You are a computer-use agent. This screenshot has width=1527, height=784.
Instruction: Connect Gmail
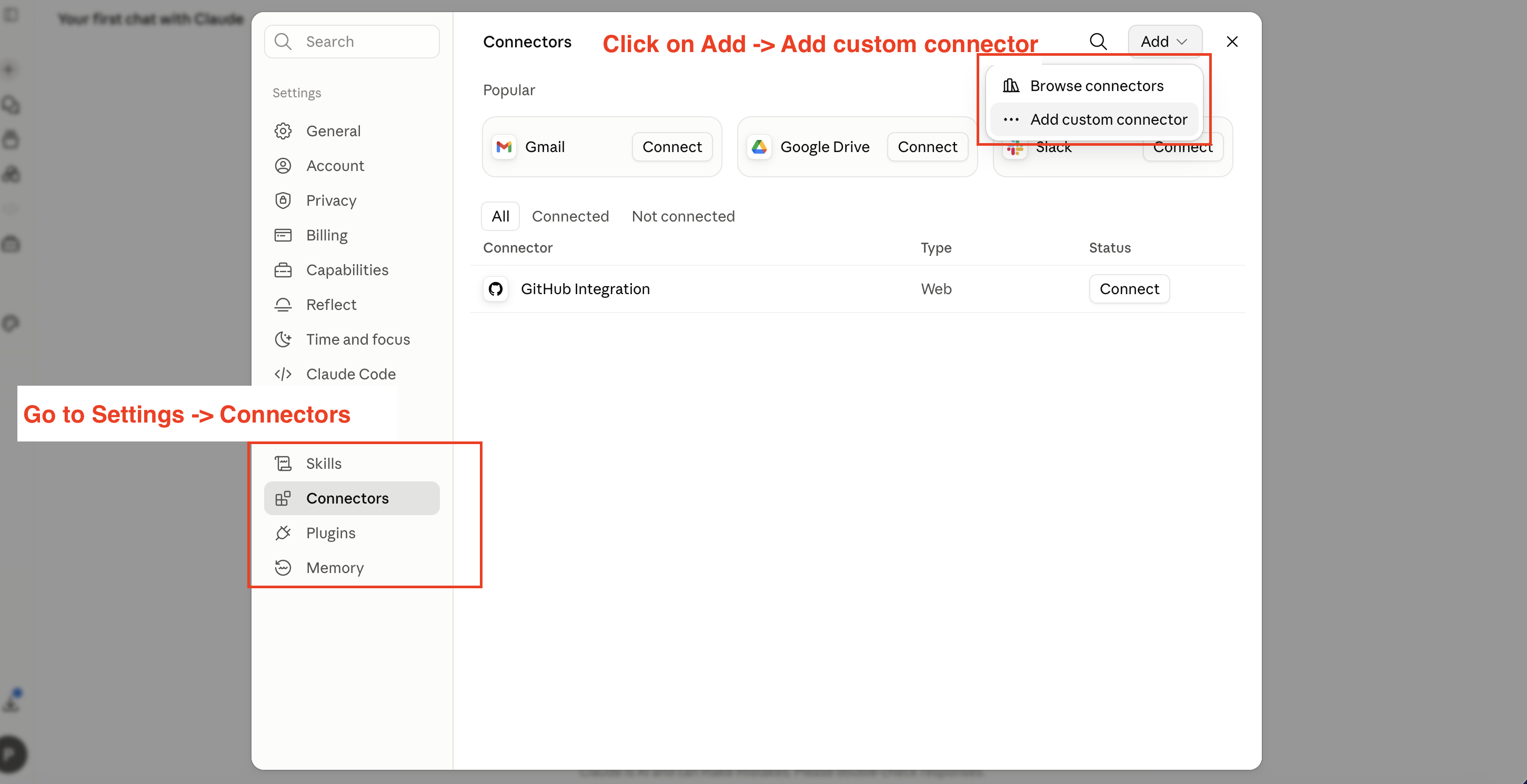pyautogui.click(x=672, y=147)
